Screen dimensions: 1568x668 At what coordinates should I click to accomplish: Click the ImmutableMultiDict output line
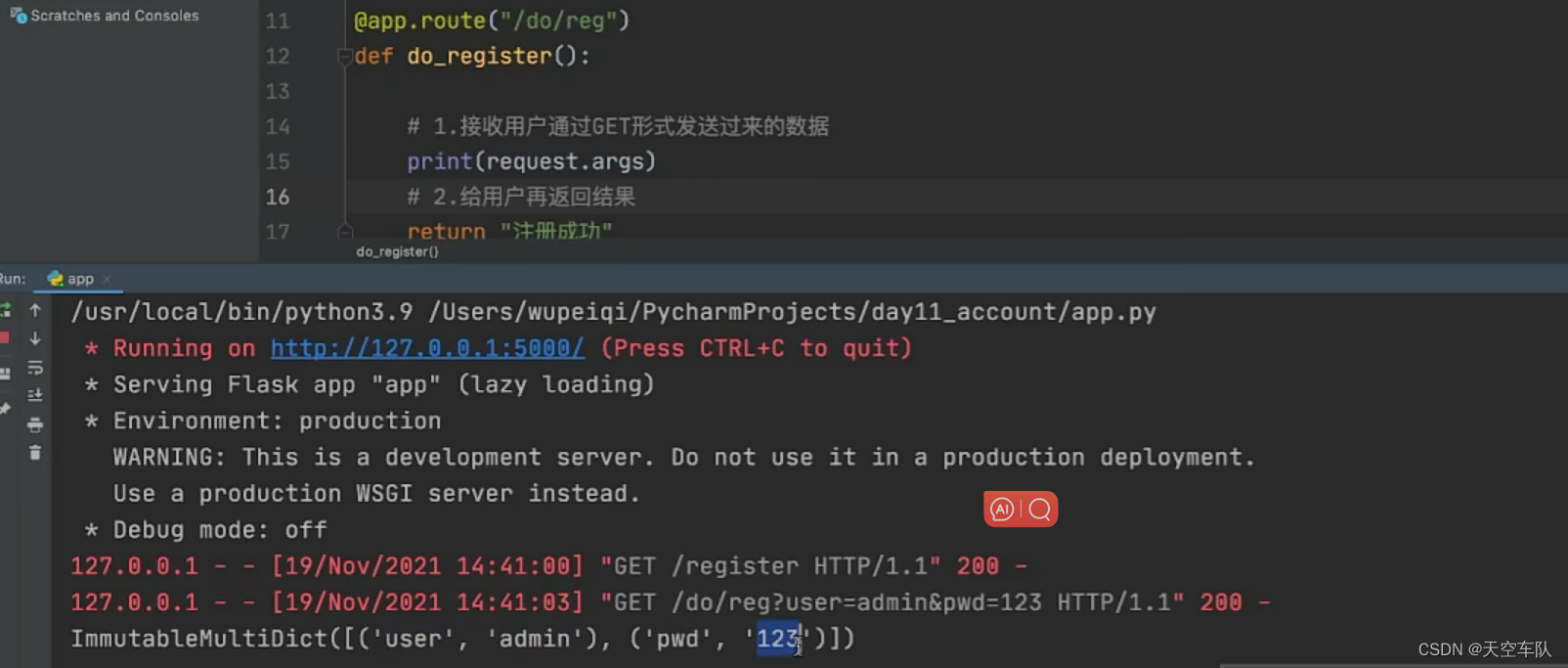pyautogui.click(x=462, y=639)
